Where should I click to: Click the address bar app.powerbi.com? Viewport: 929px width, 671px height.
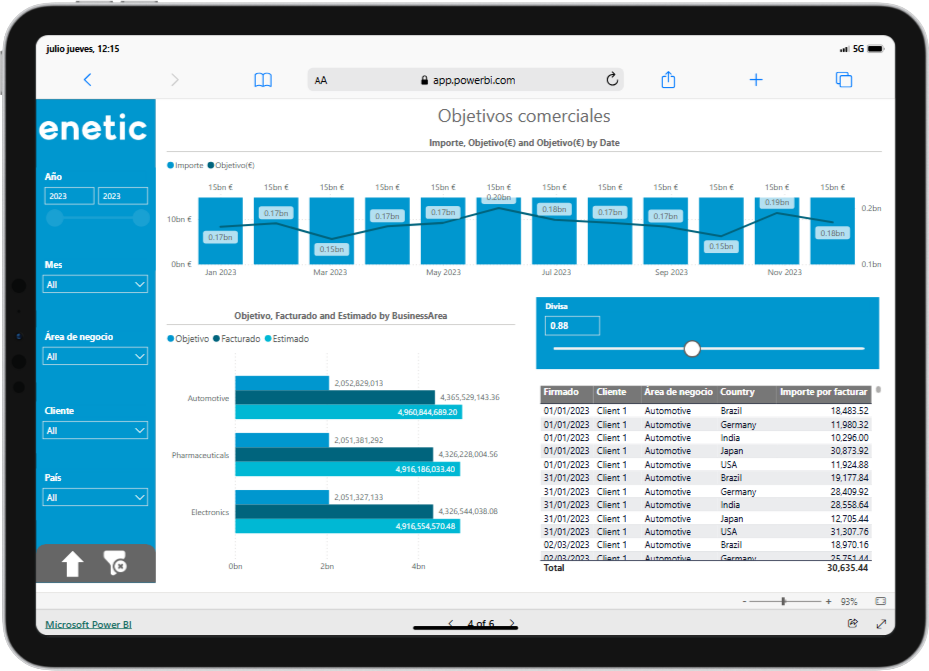coord(466,80)
